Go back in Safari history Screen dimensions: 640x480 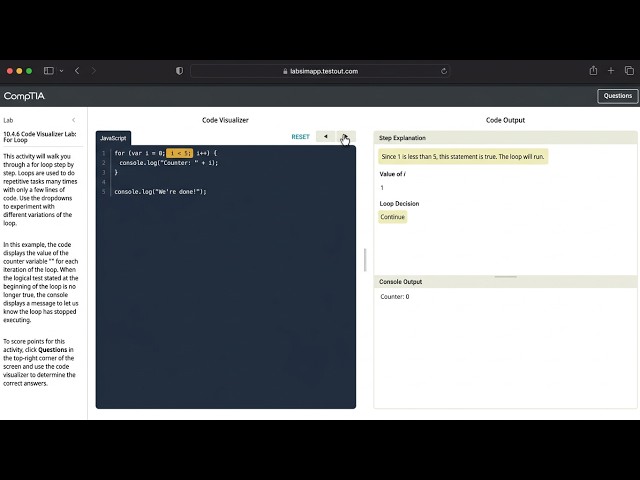coord(77,71)
